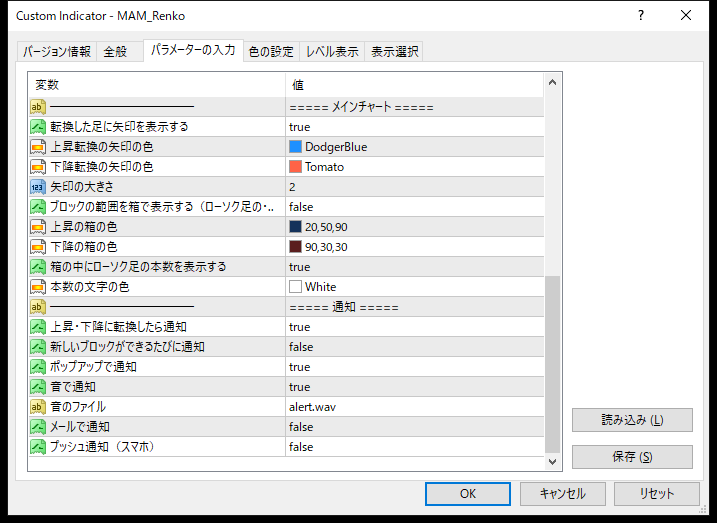Open the 色の設定 tab
The width and height of the screenshot is (717, 523).
pos(271,52)
